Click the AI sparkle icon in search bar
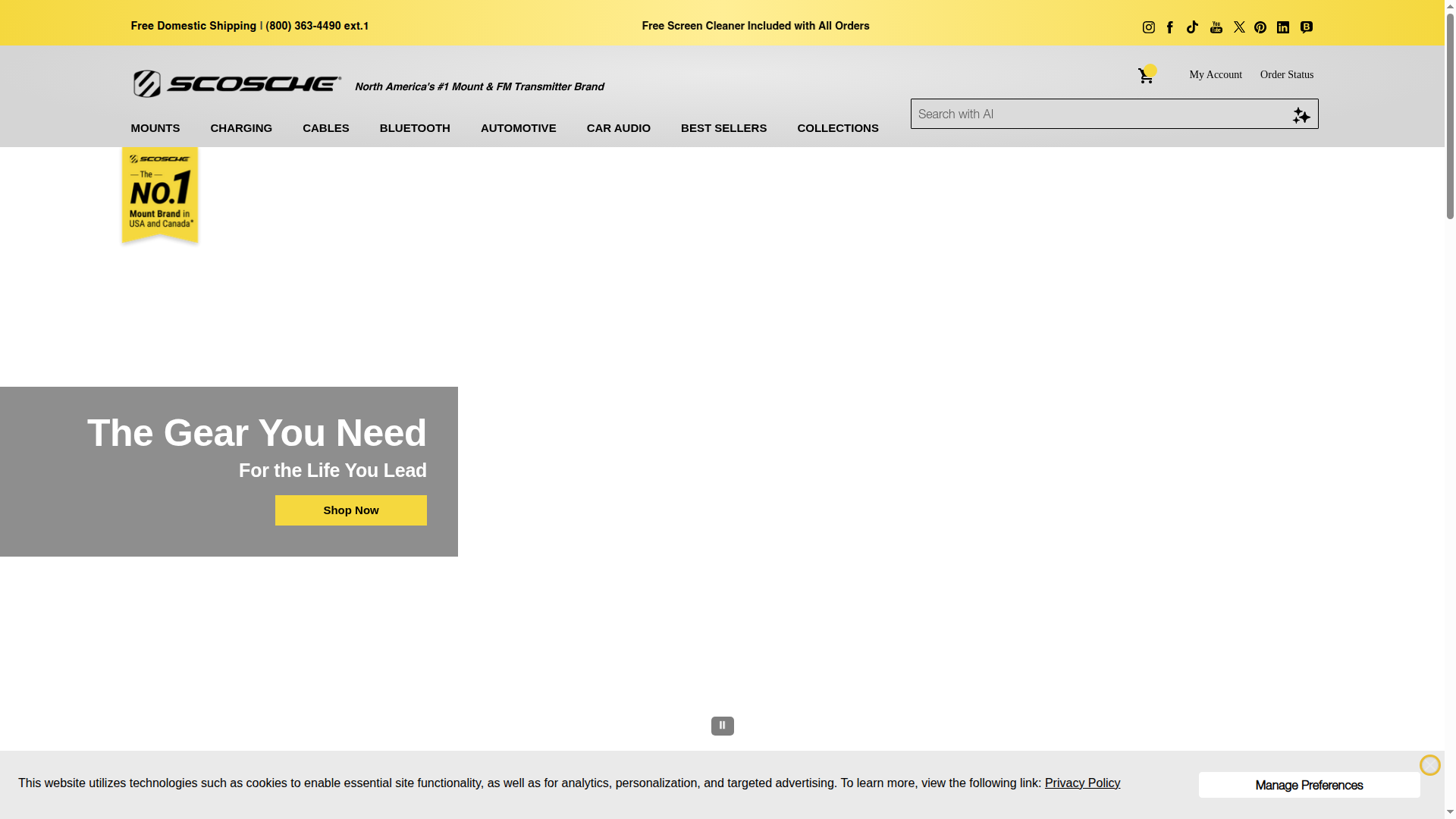Image resolution: width=1456 pixels, height=819 pixels. 1301,116
